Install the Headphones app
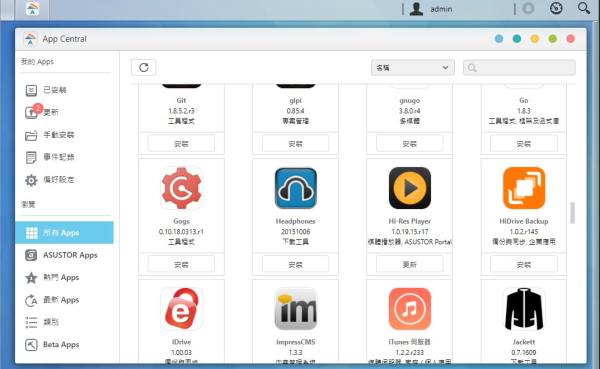This screenshot has height=369, width=600. point(295,265)
